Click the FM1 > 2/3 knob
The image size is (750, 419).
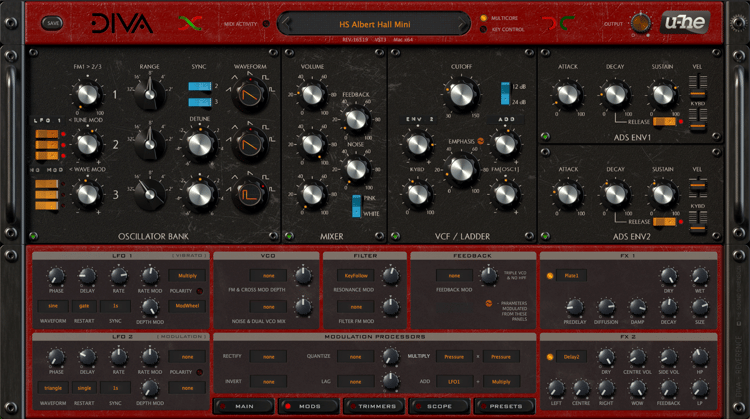[x=88, y=94]
